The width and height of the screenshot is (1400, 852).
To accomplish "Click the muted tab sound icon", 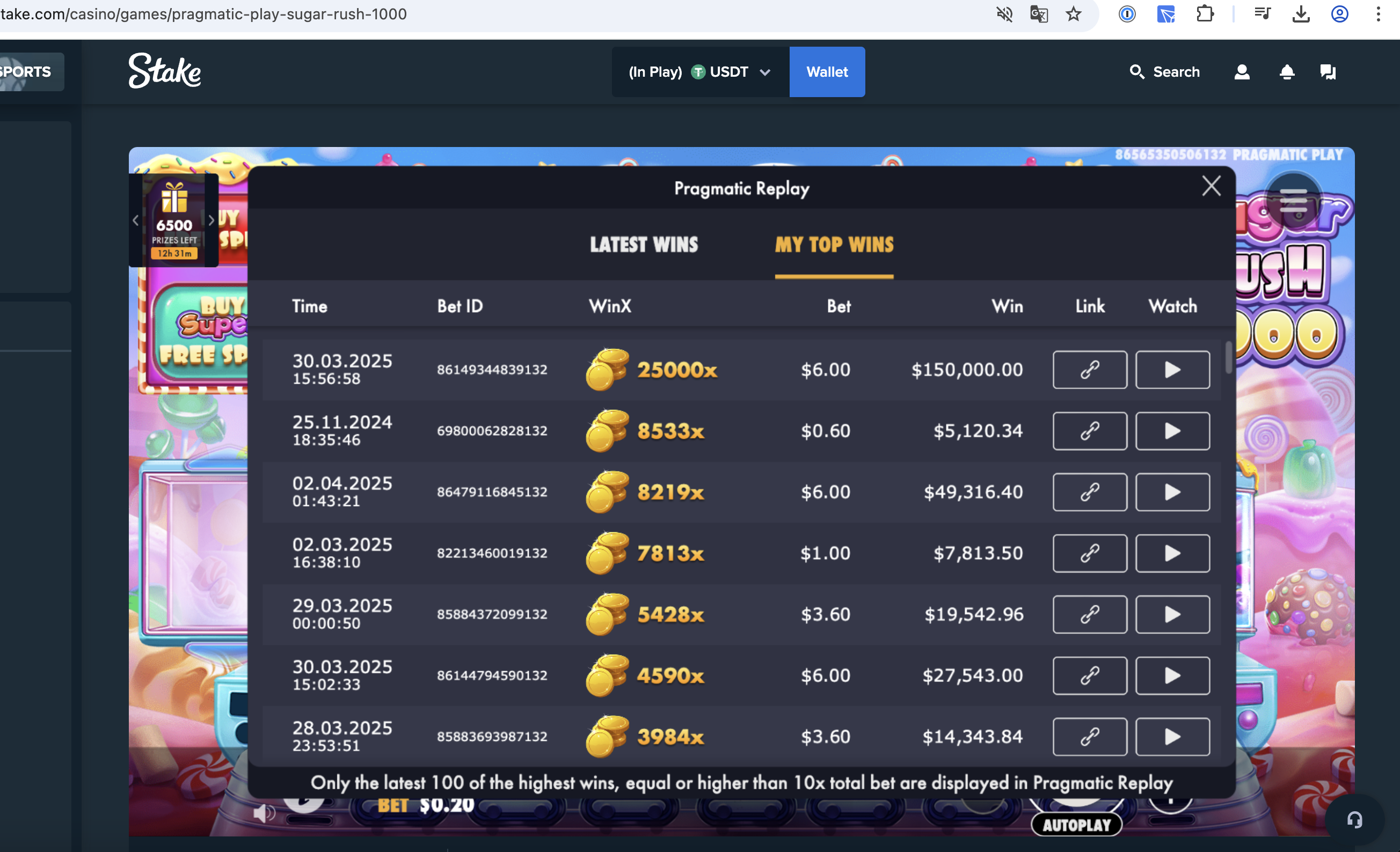I will (1004, 13).
